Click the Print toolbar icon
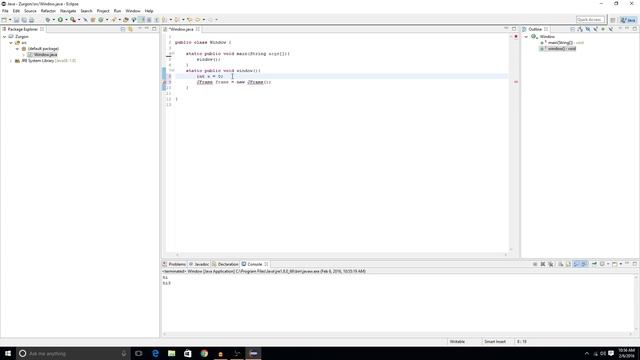This screenshot has height=360, width=640. [31, 20]
